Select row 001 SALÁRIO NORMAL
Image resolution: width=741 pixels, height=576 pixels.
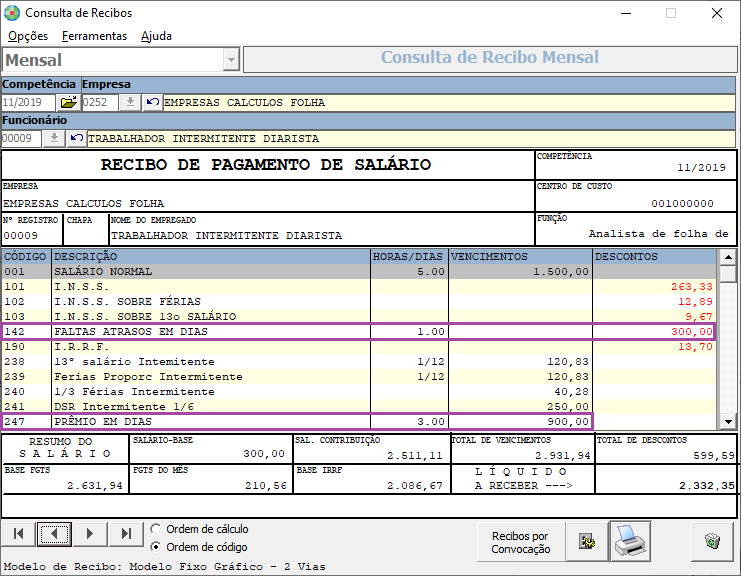click(x=359, y=272)
